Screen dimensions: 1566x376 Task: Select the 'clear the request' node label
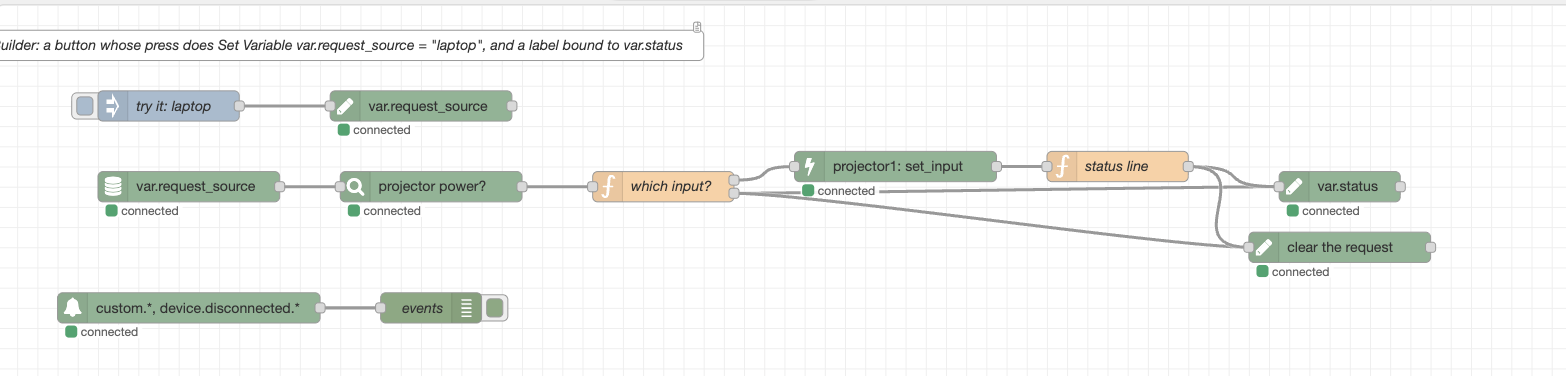click(x=1340, y=247)
